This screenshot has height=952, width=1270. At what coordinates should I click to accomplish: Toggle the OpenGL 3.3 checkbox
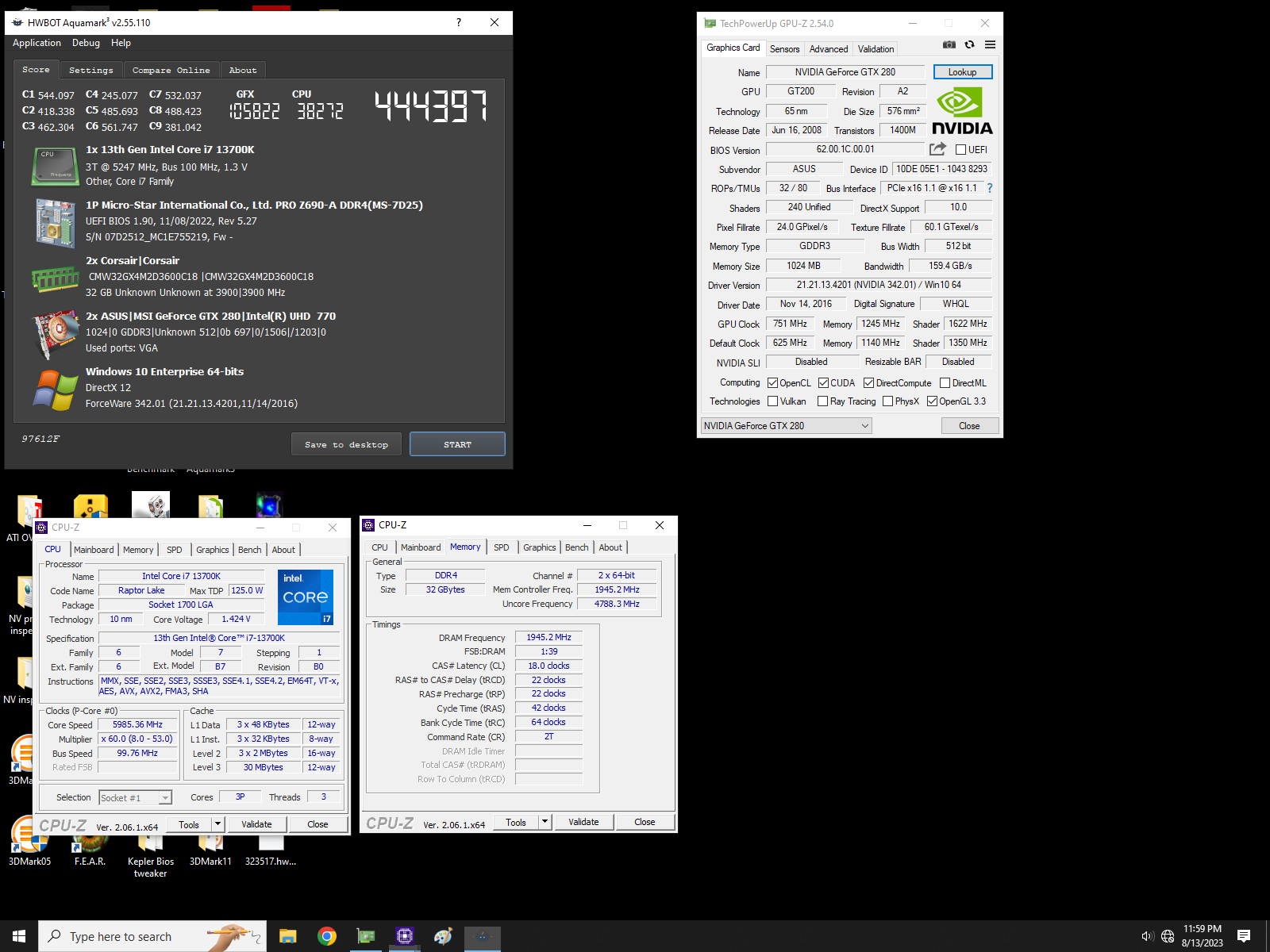click(x=932, y=401)
